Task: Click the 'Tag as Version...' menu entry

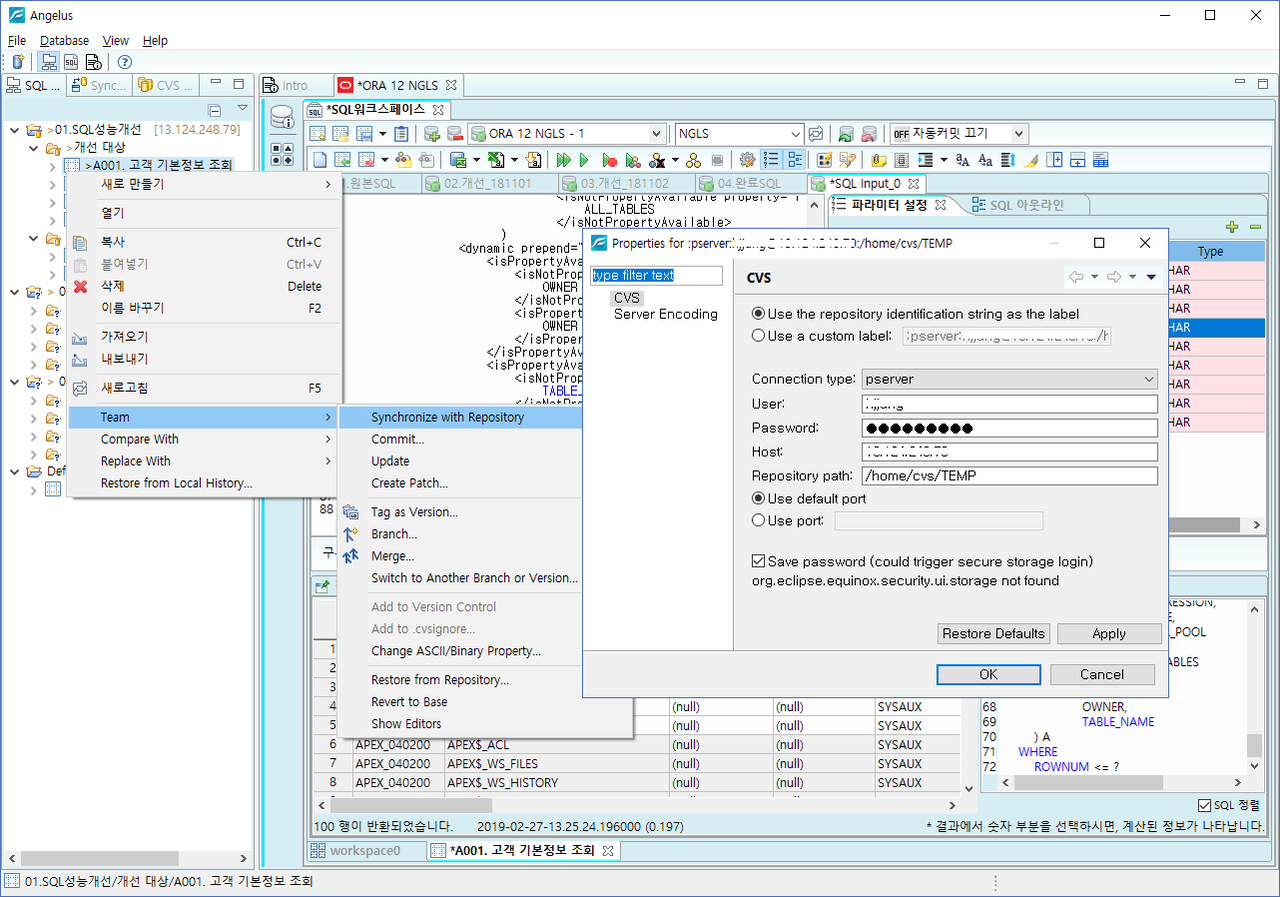Action: click(x=415, y=512)
